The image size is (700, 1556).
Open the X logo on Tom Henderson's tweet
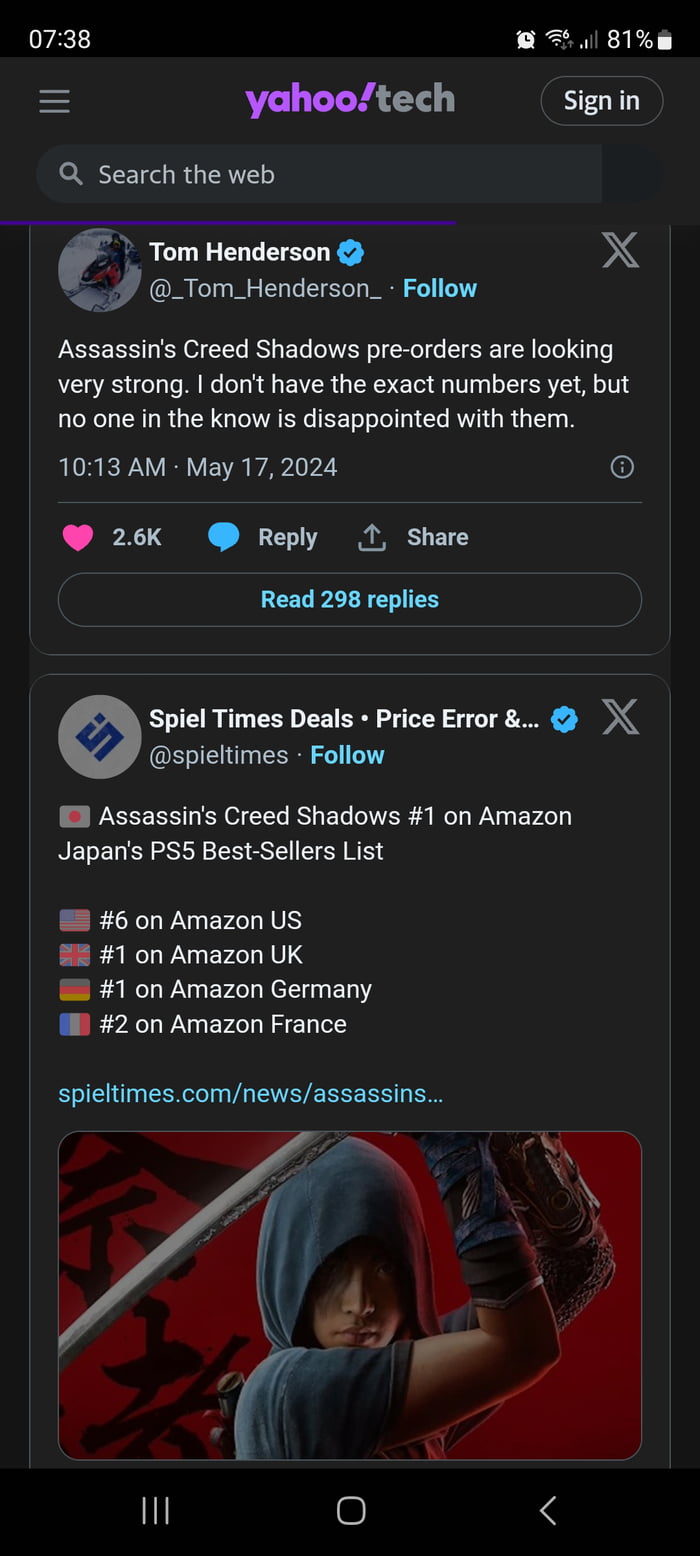click(620, 251)
